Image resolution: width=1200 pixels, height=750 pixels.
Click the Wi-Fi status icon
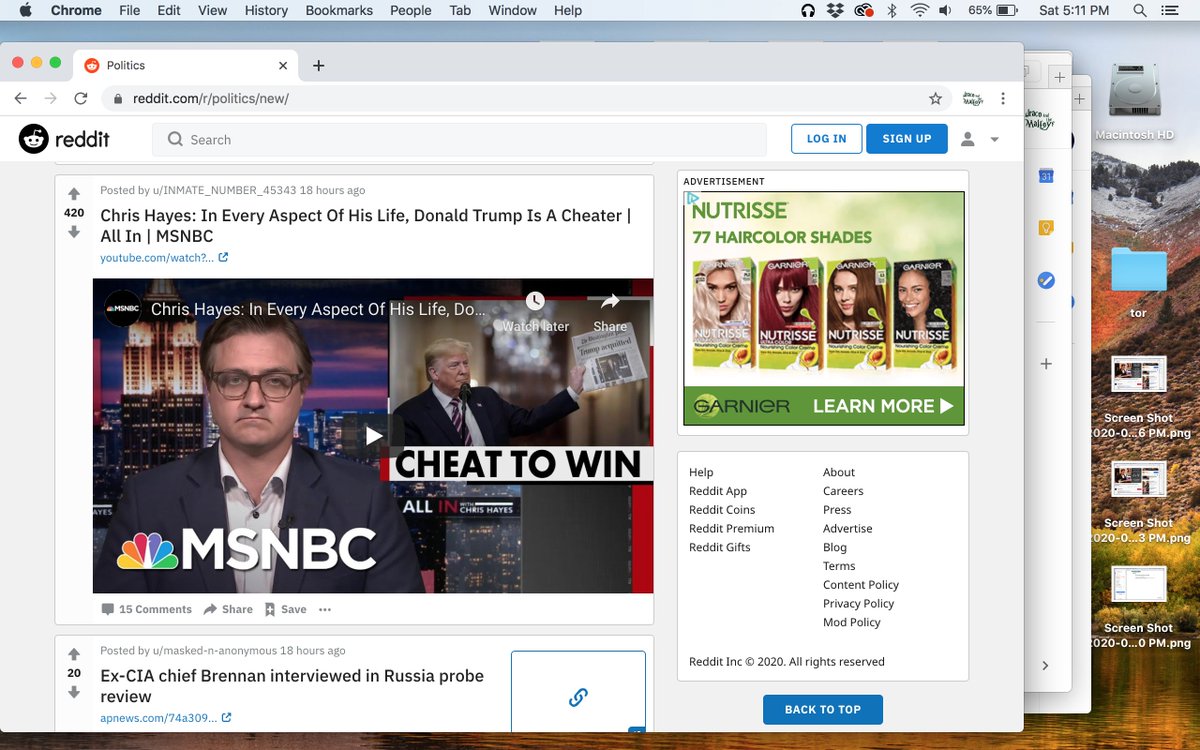pos(919,10)
